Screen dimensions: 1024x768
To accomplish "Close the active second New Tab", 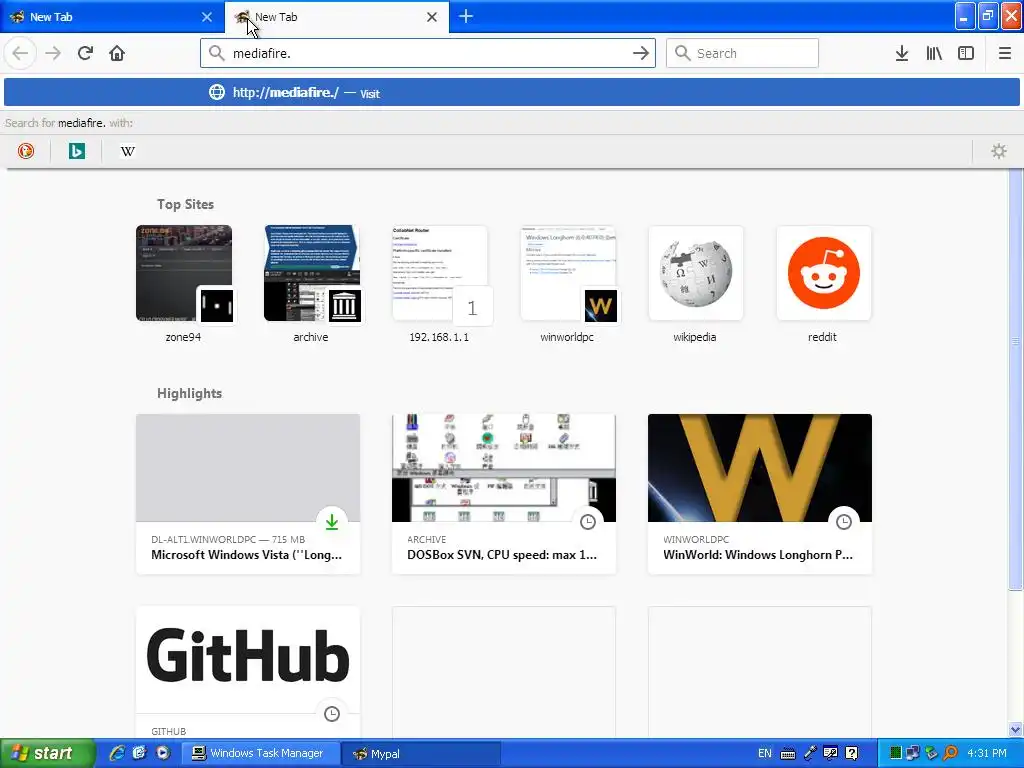I will 432,17.
